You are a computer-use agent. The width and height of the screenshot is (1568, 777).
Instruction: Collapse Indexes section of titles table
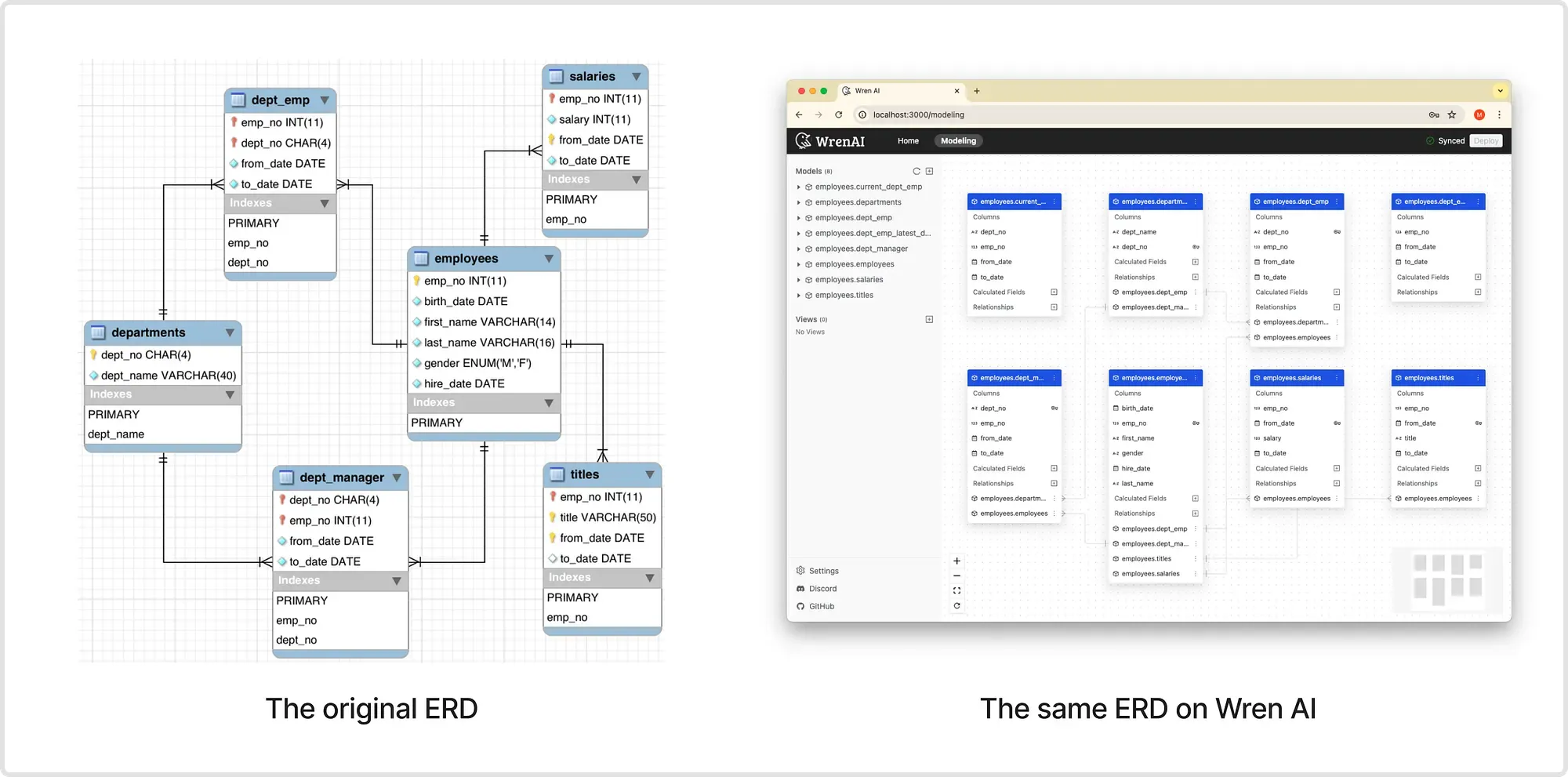click(650, 578)
